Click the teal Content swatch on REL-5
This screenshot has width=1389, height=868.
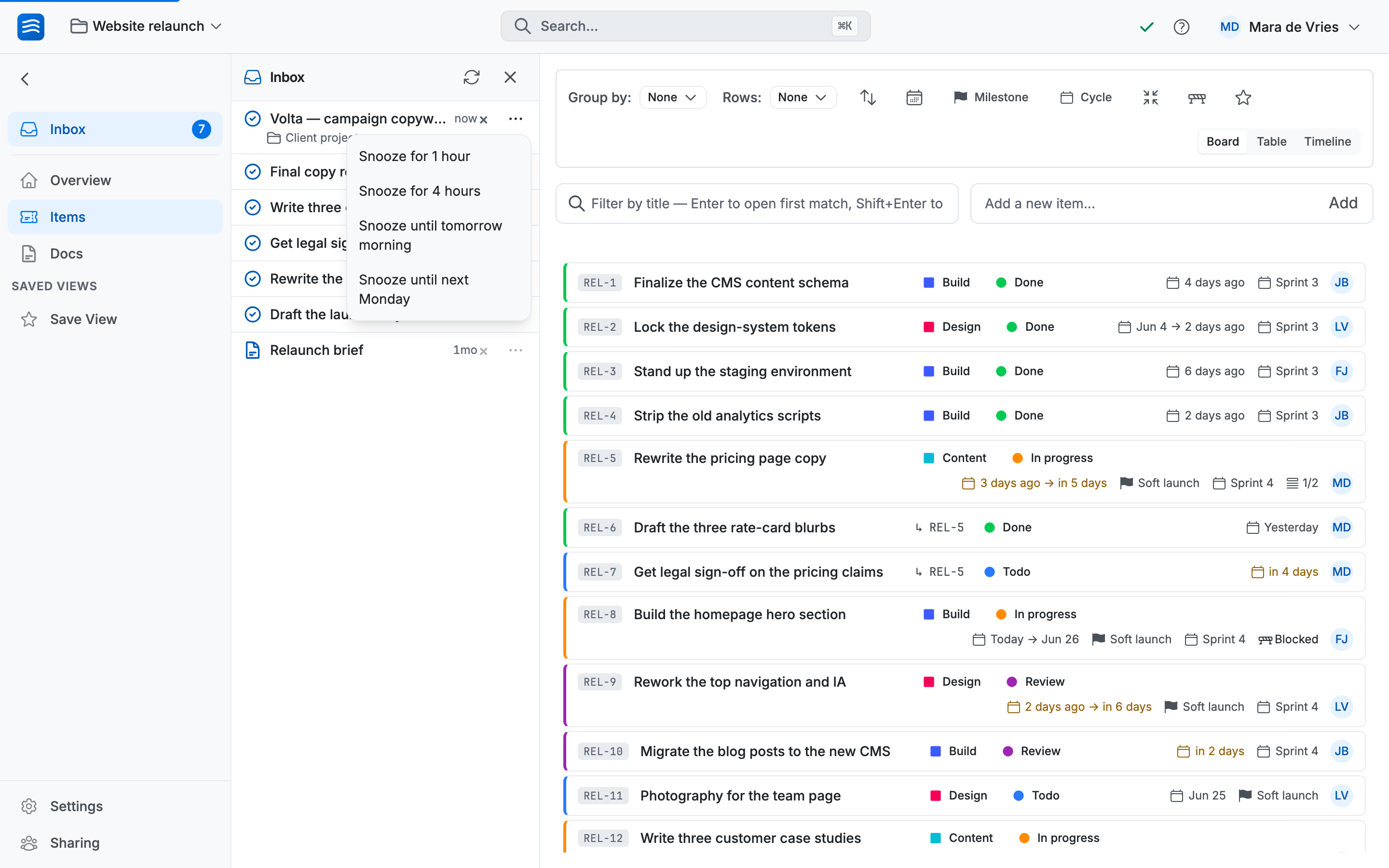click(928, 458)
